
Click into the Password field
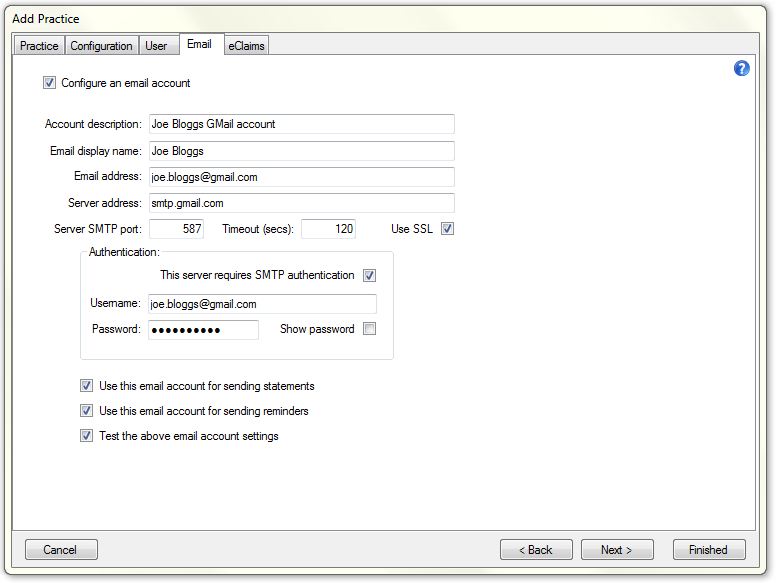[x=203, y=330]
